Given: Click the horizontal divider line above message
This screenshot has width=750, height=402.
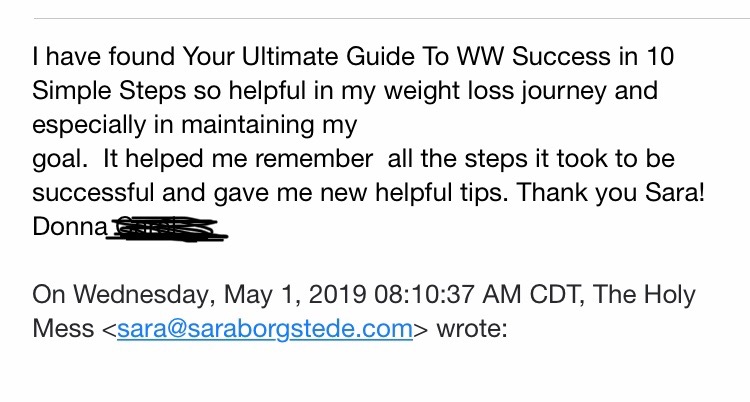Looking at the screenshot, I should 392,19.
